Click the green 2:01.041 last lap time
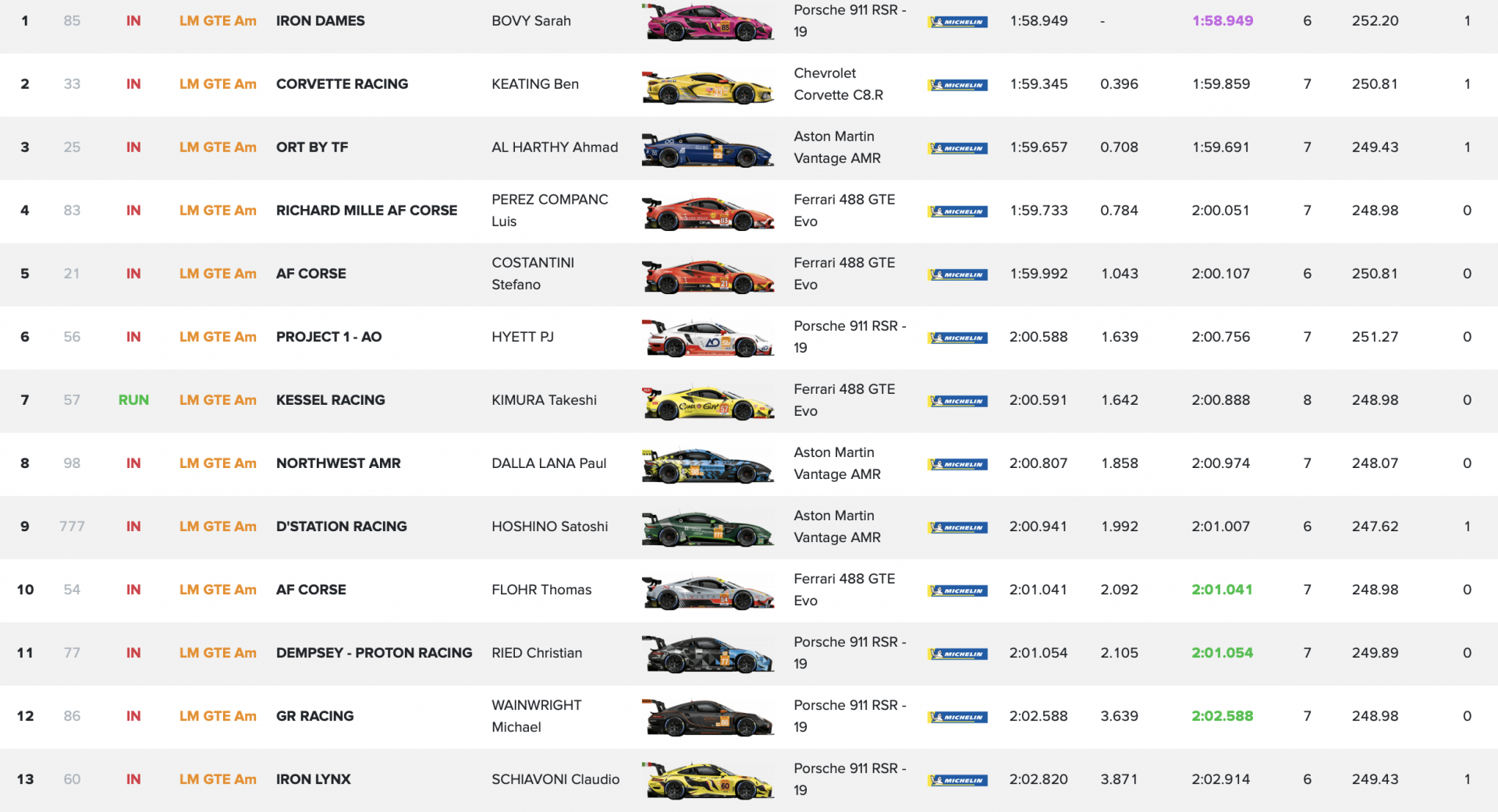Screen dimensions: 1498x812 [x=1223, y=590]
